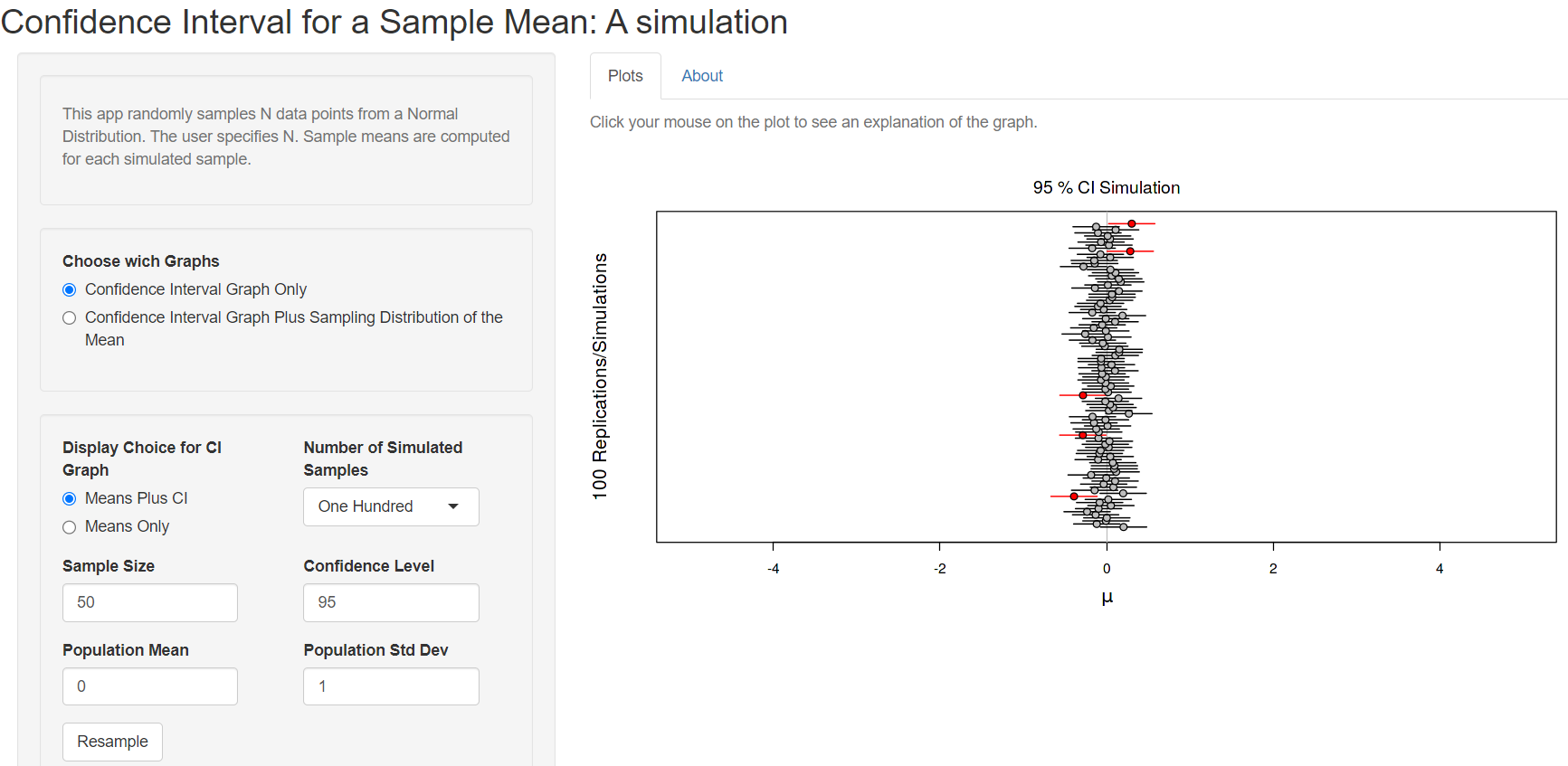1568x766 pixels.
Task: Switch to the About tab
Action: tap(702, 76)
